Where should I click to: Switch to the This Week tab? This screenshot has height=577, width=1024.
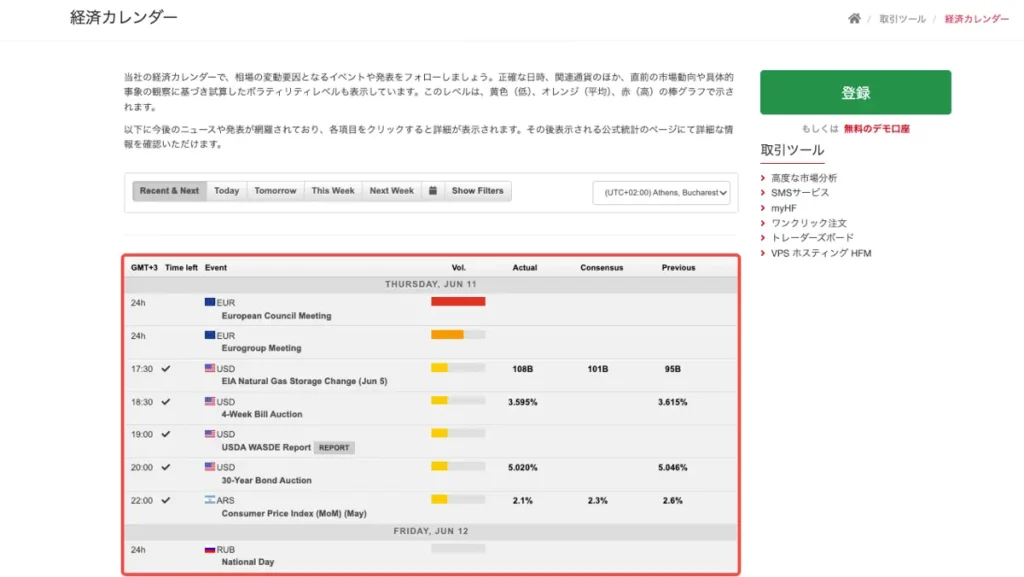[x=332, y=191]
